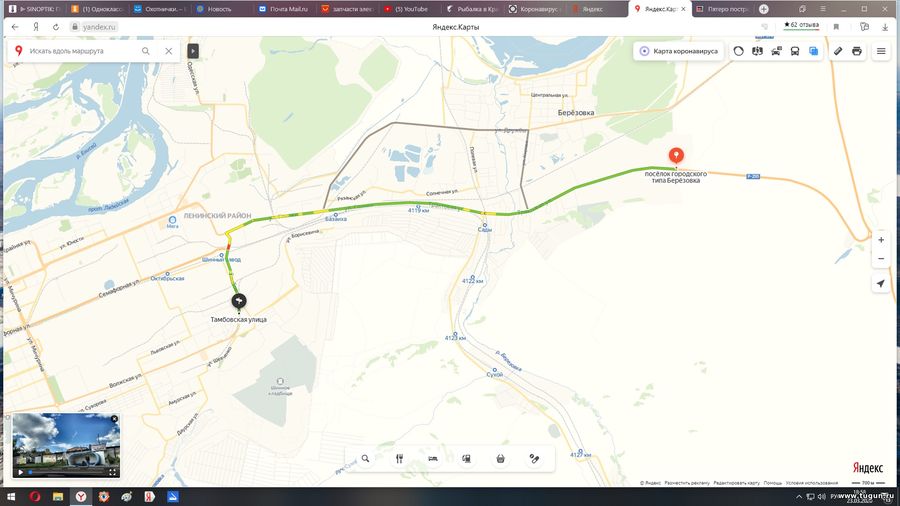Click the Р-255 highway badge on map

(753, 177)
